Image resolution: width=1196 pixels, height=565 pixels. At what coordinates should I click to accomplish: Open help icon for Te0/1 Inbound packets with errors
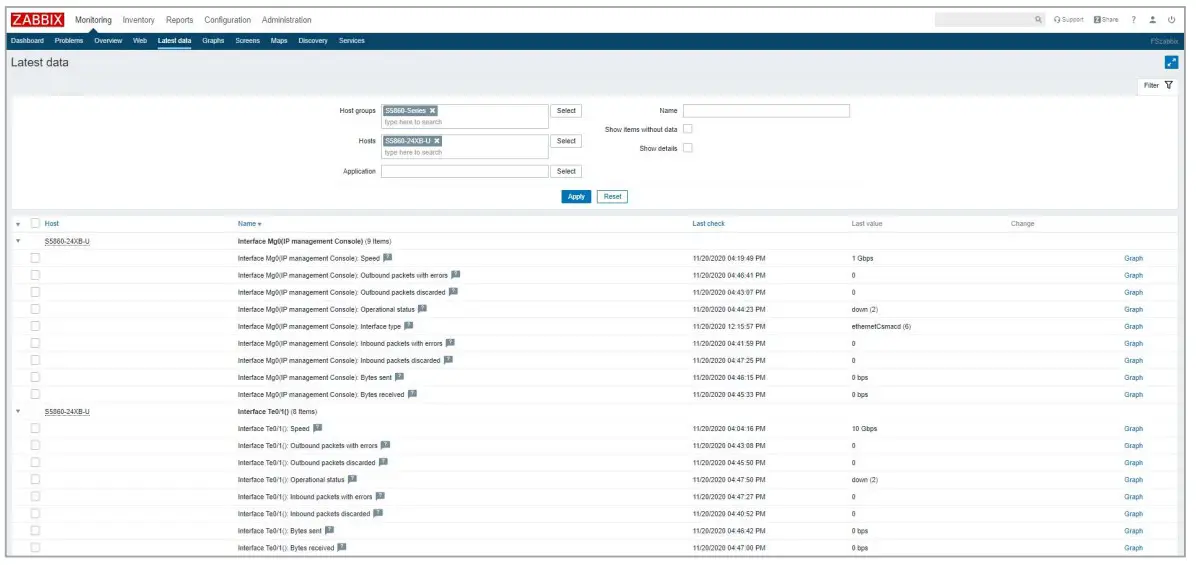point(380,496)
